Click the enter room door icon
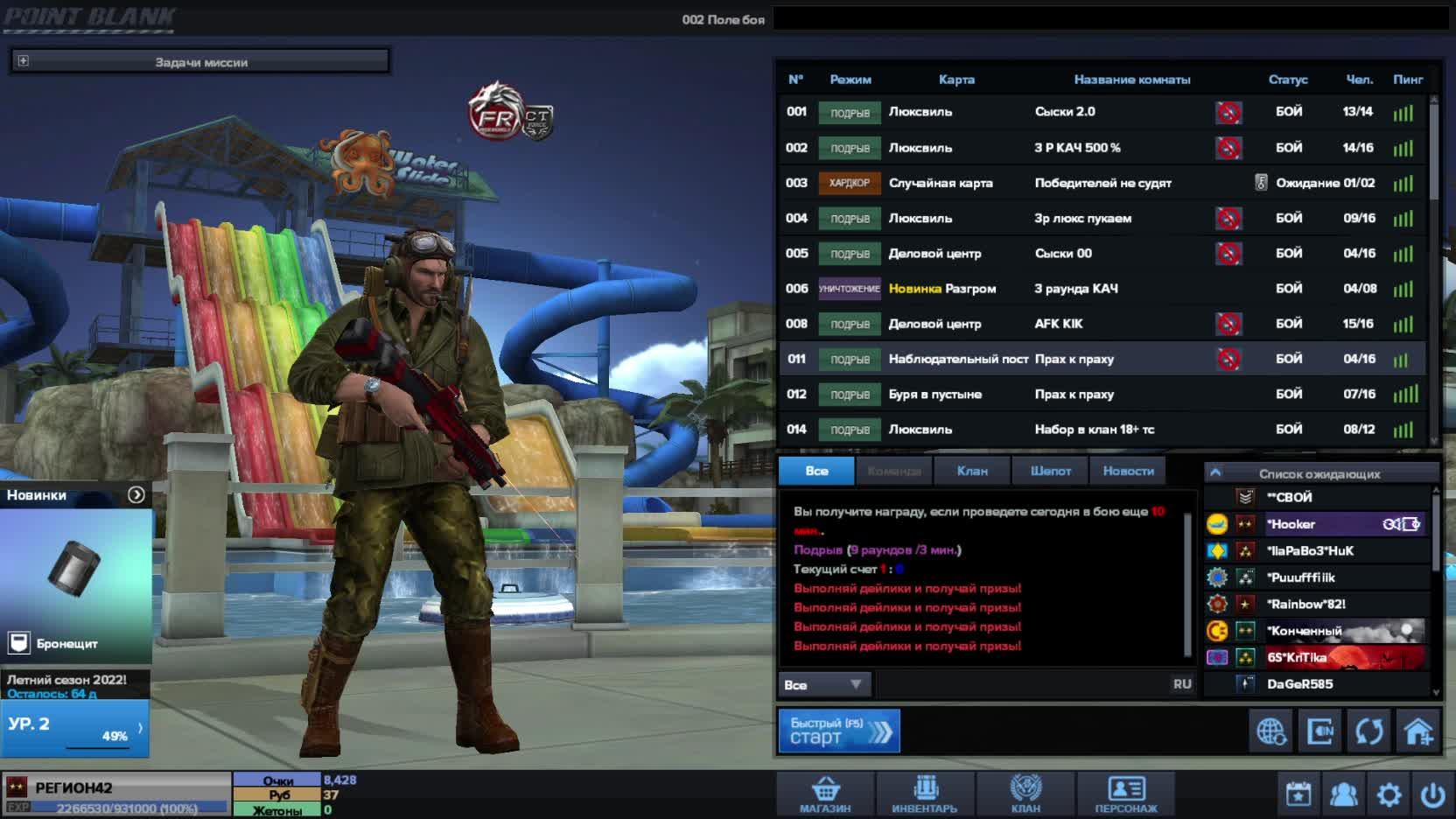 point(1319,731)
